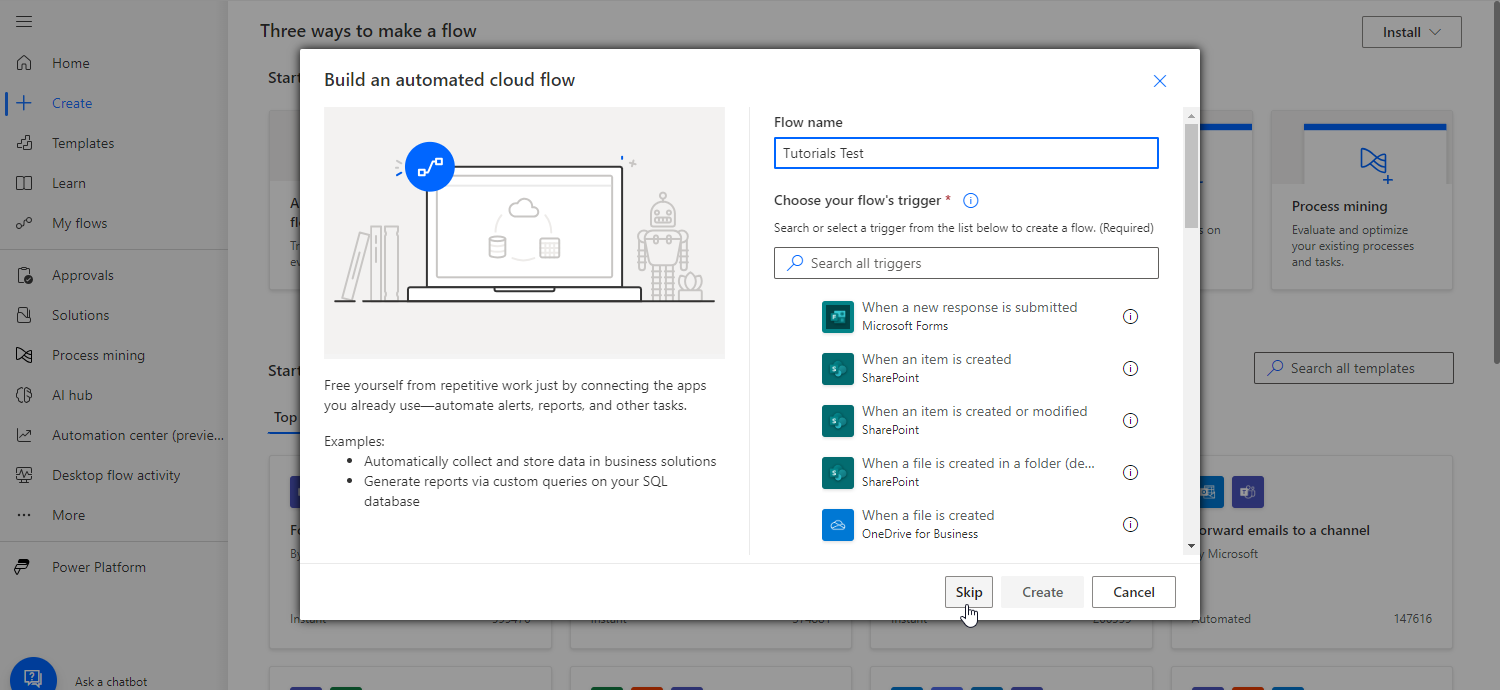The width and height of the screenshot is (1500, 690).
Task: Click the trigger list scrollbar down arrow
Action: coord(1190,546)
